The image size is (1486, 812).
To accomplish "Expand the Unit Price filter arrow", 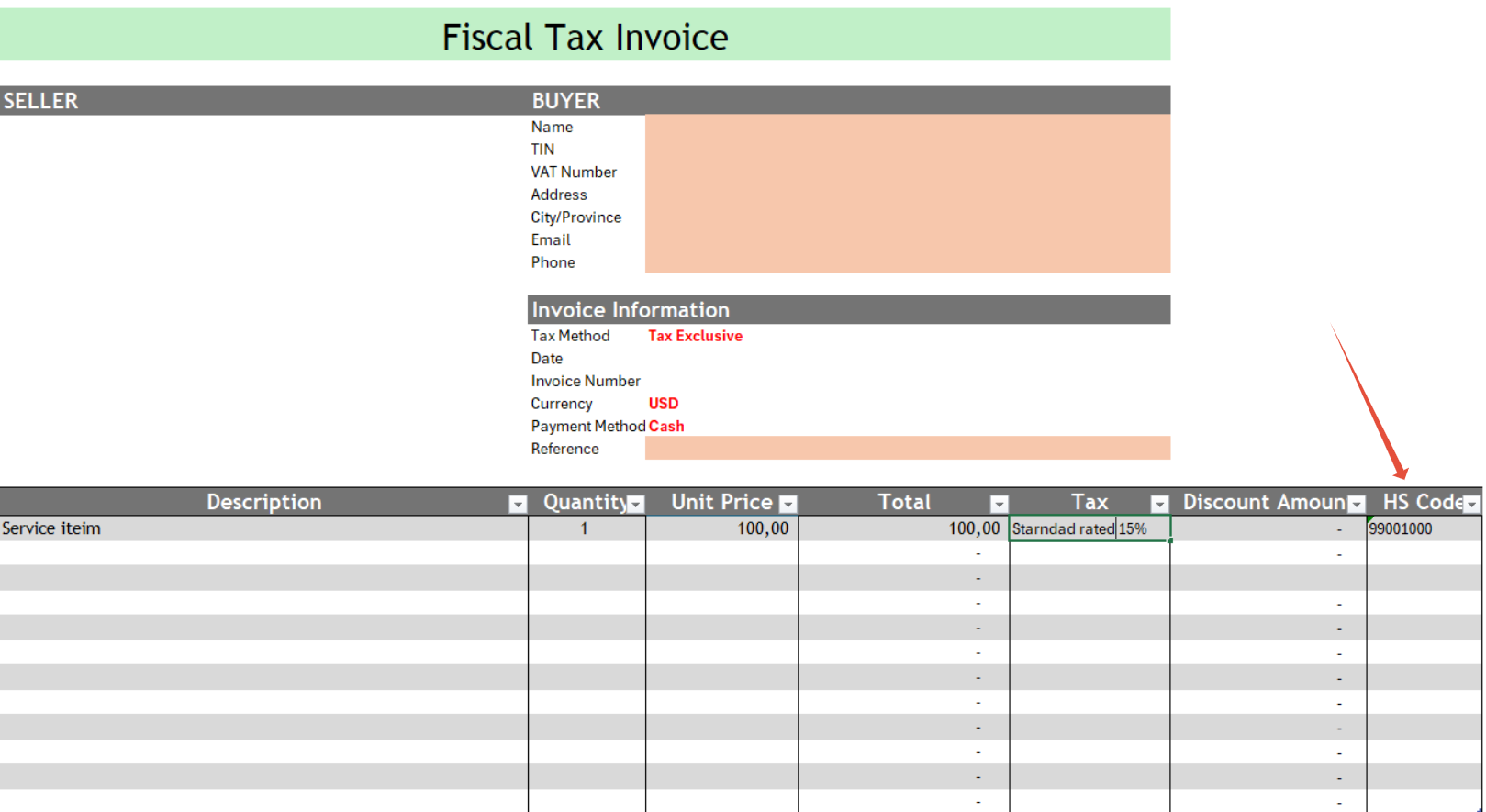I will point(788,504).
